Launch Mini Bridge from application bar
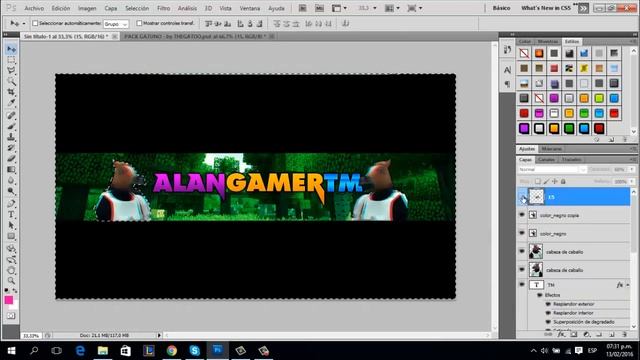640x360 pixels. (x=319, y=8)
